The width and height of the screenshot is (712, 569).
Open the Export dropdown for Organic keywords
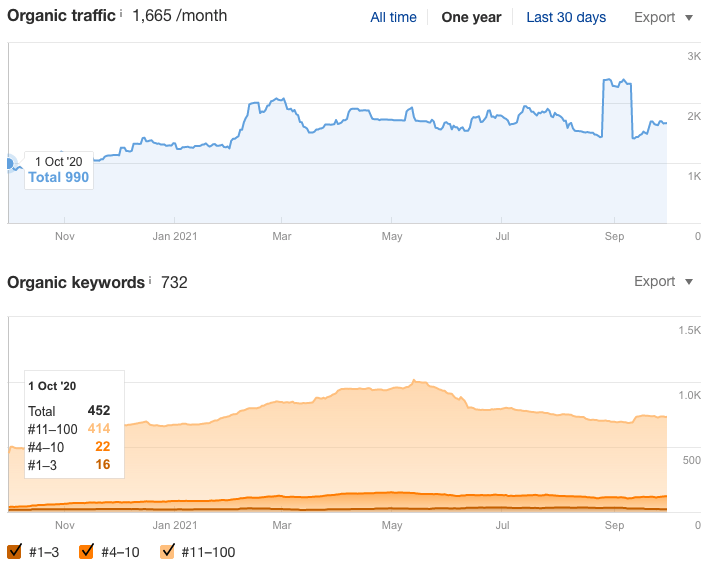click(663, 282)
